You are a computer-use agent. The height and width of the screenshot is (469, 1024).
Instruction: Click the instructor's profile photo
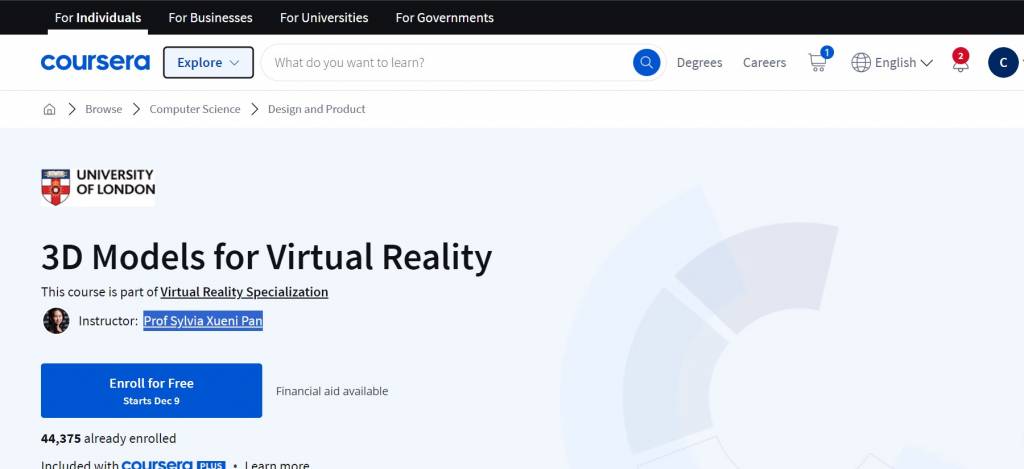tap(56, 321)
